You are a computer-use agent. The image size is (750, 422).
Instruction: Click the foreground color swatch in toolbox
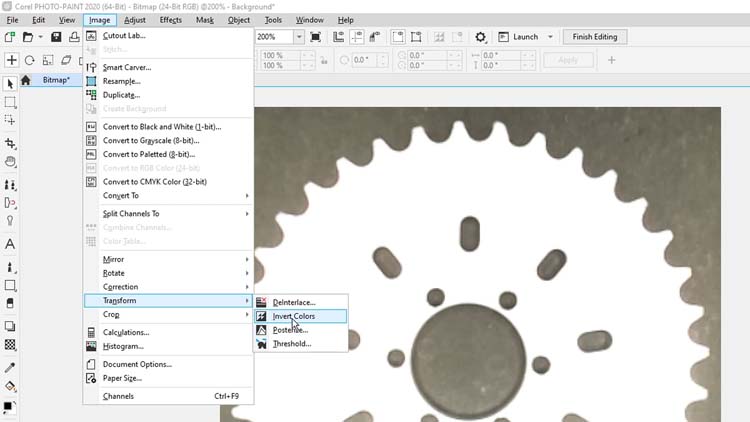[x=7, y=406]
